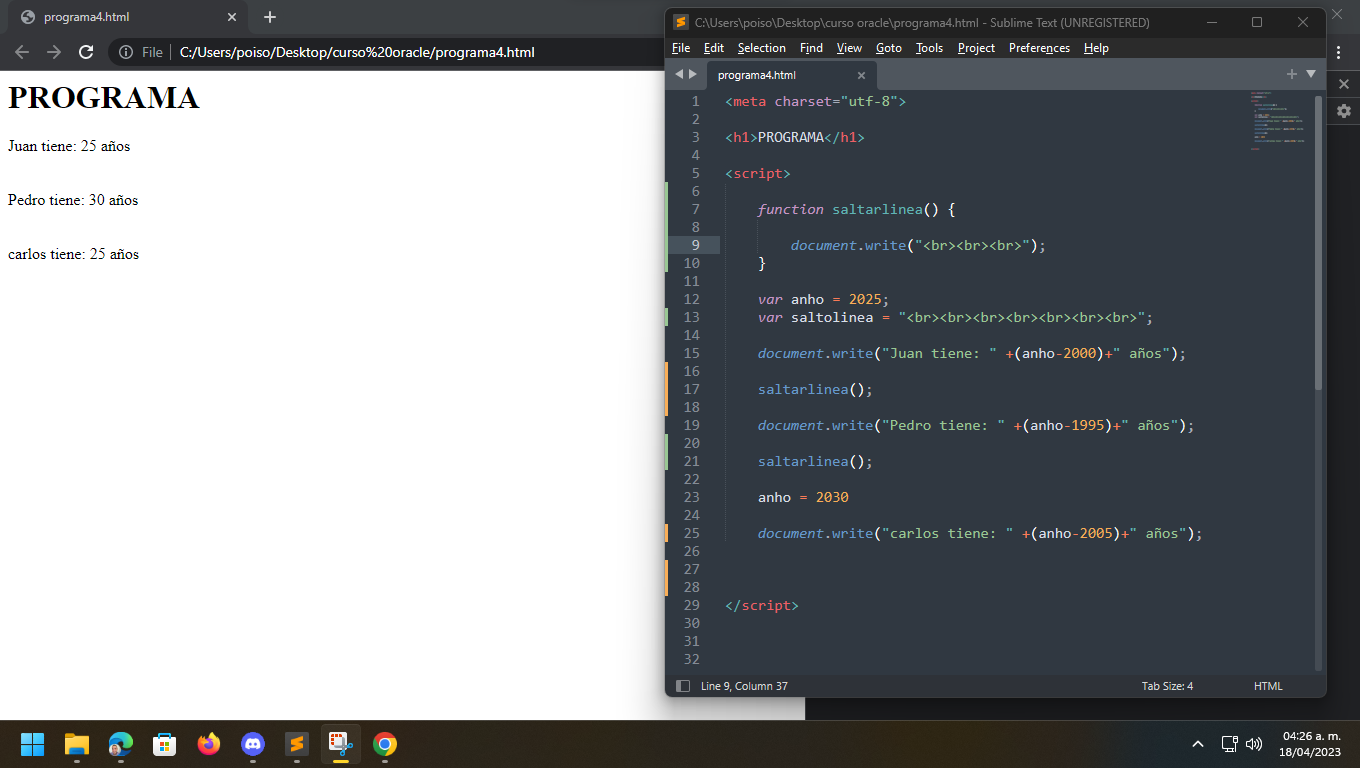Click the Sublime Text logo in the title bar
Screen dimensions: 1360x768
681,22
